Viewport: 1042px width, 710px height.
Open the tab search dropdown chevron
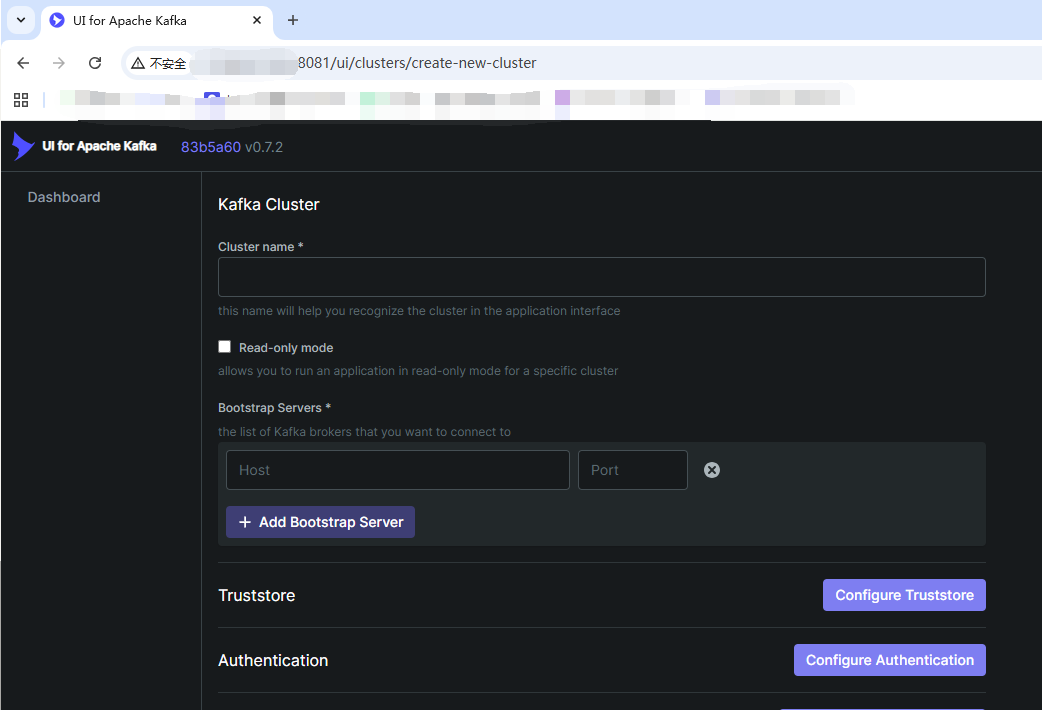coord(21,20)
